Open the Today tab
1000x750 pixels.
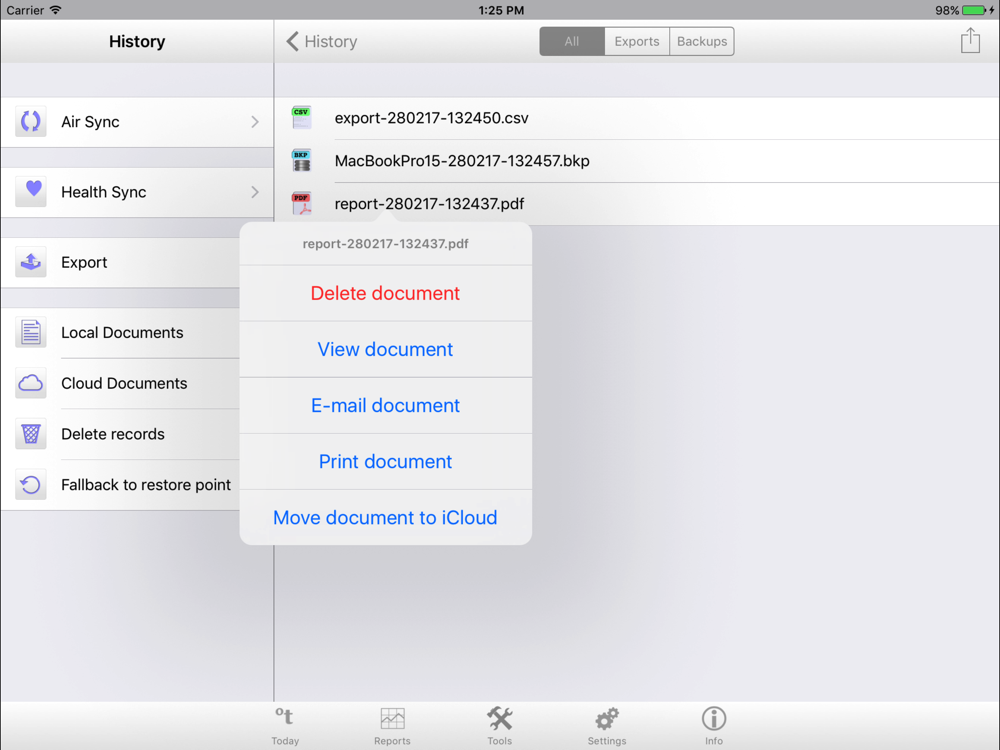point(285,726)
